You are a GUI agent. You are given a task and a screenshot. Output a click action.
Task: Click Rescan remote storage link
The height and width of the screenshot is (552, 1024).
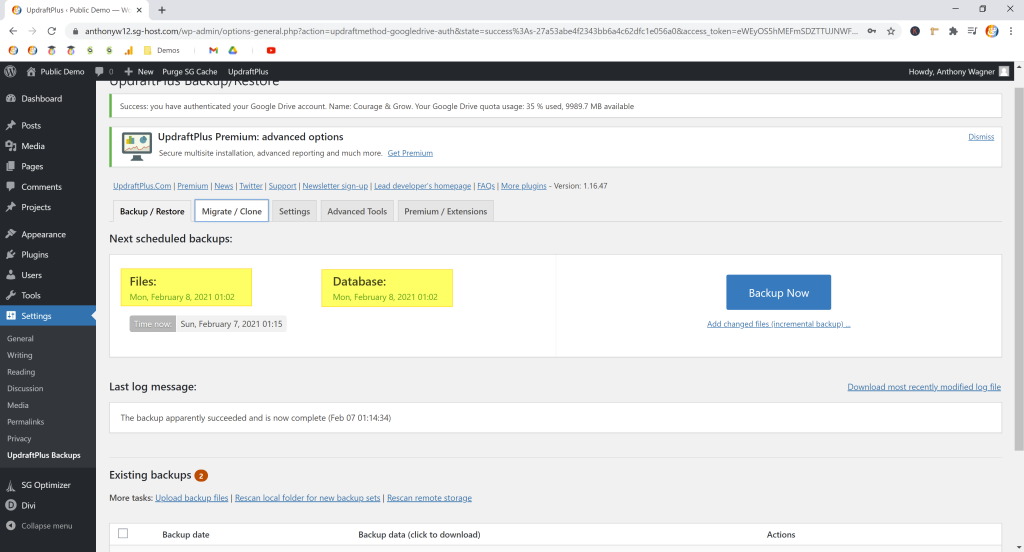(x=429, y=498)
